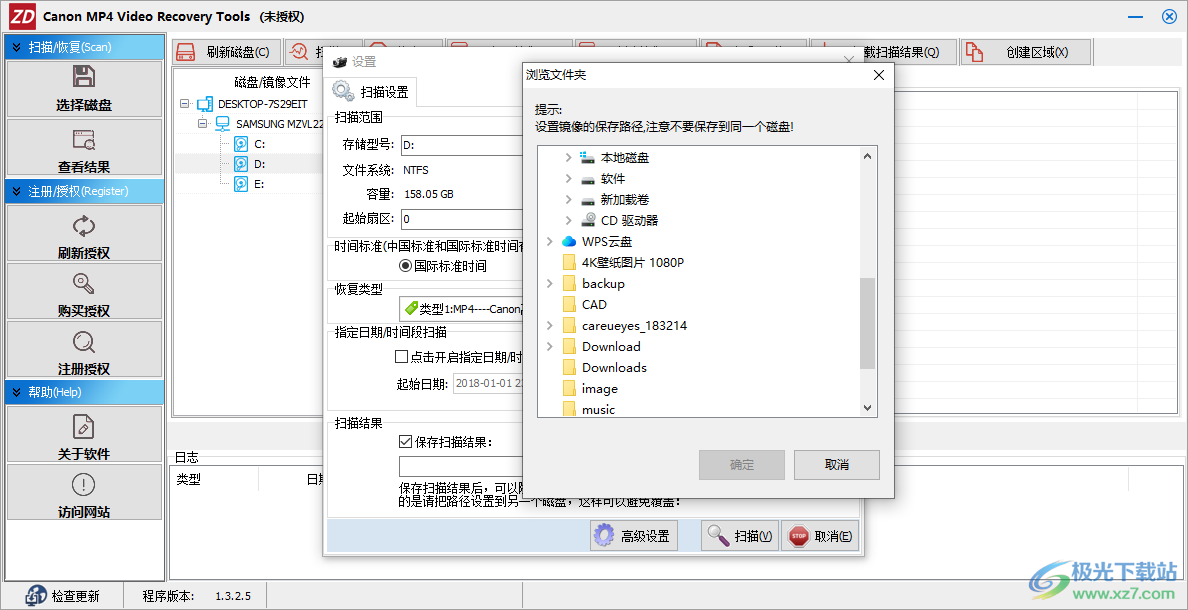The height and width of the screenshot is (610, 1188).
Task: Open the 注册授权 register license icon
Action: [x=83, y=342]
